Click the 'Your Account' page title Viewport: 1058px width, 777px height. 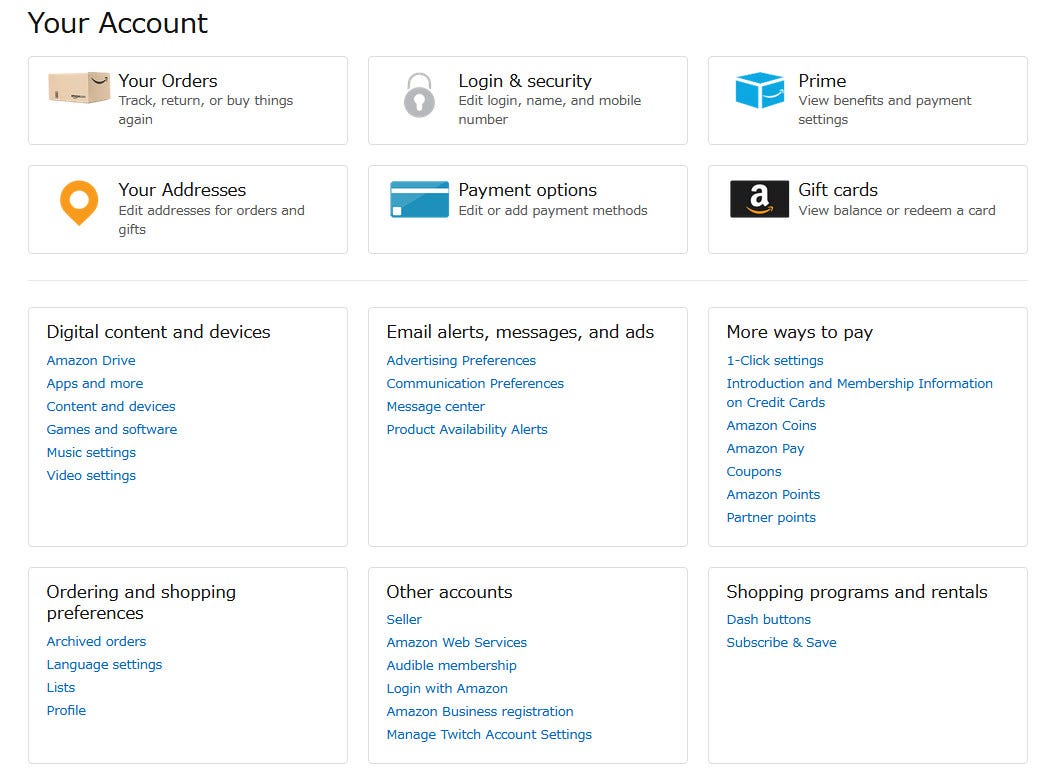tap(117, 23)
